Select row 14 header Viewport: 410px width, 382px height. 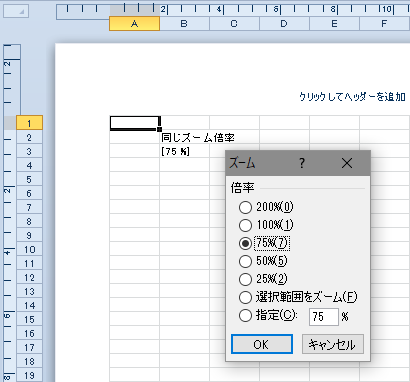pyautogui.click(x=29, y=305)
